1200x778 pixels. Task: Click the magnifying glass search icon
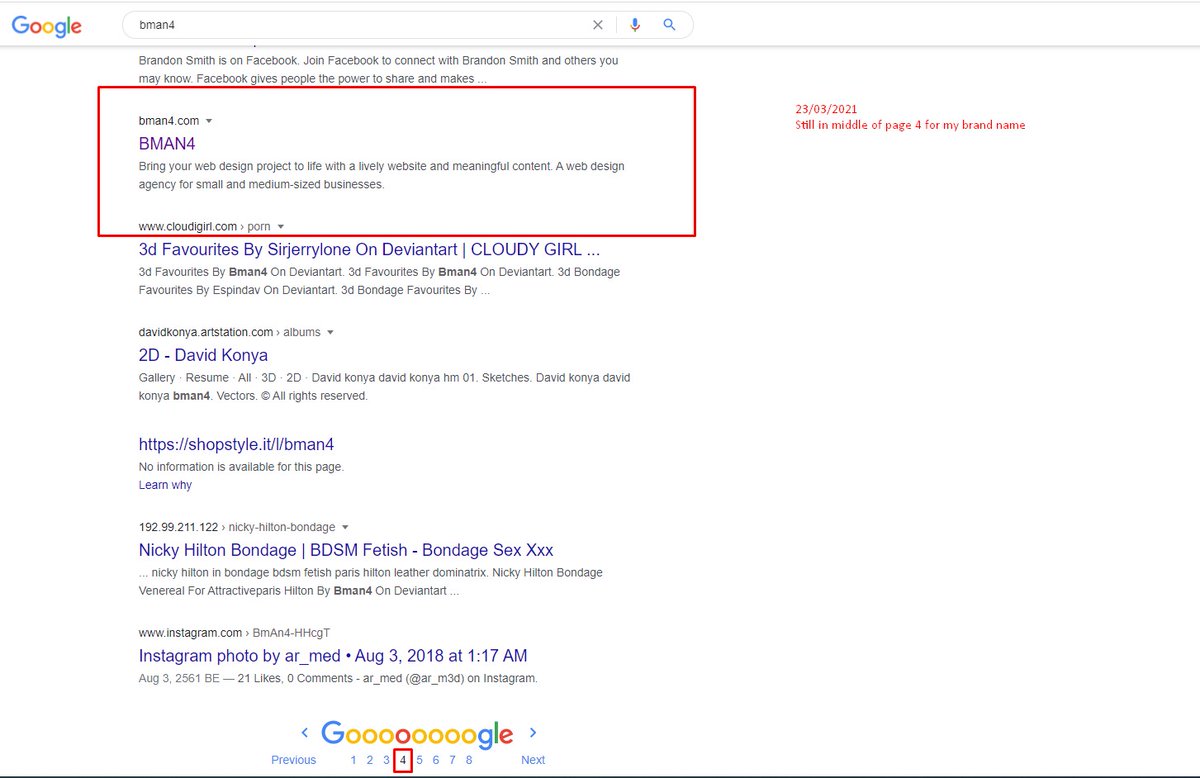tap(670, 25)
